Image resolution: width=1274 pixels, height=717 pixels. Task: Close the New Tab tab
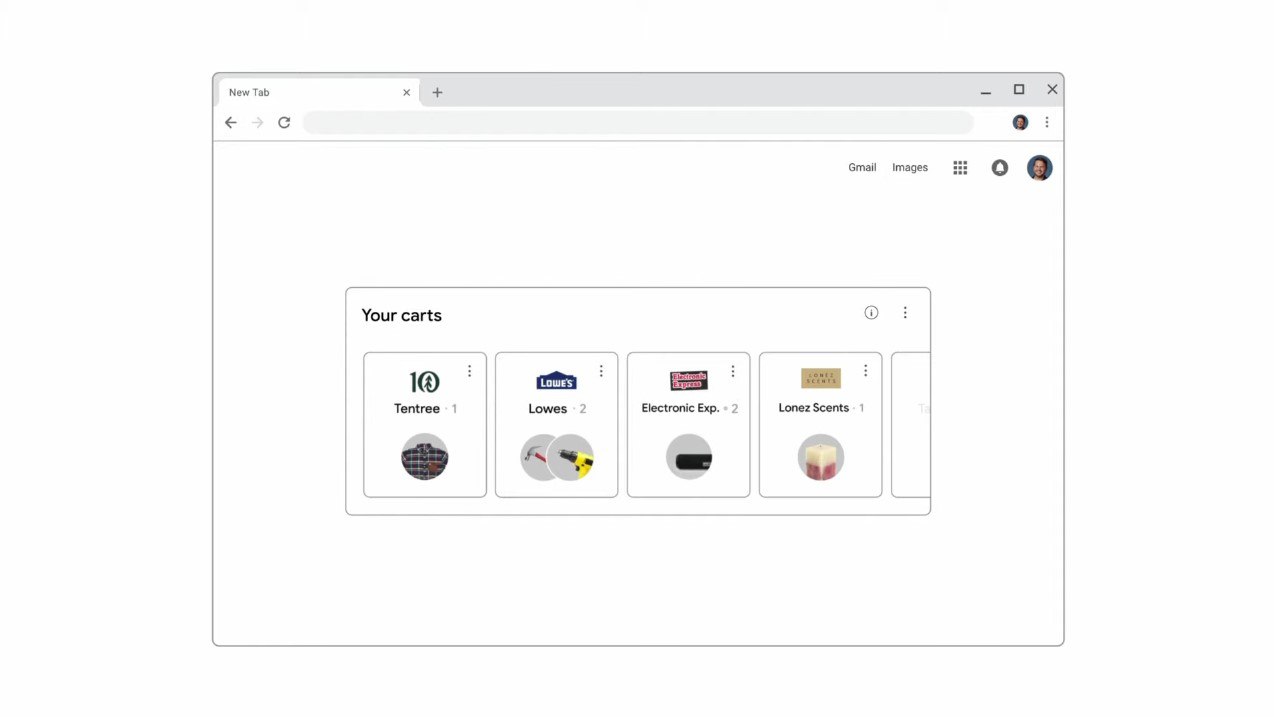pyautogui.click(x=406, y=92)
